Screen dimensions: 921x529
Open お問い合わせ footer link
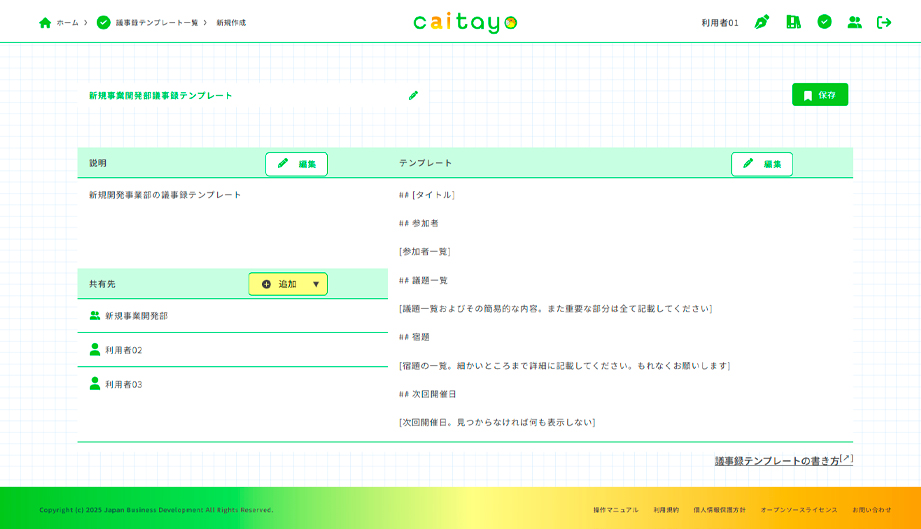[x=872, y=510]
